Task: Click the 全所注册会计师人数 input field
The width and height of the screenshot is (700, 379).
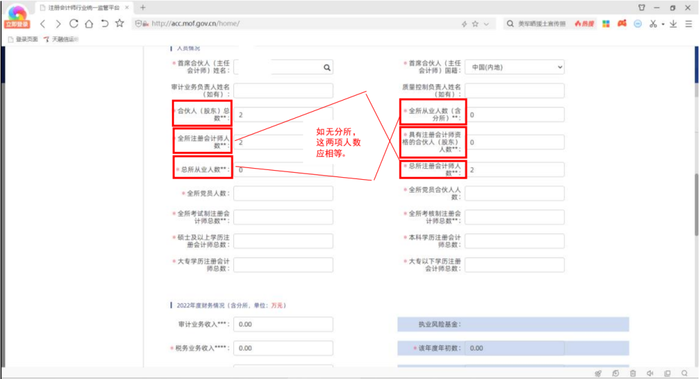Action: pyautogui.click(x=283, y=142)
